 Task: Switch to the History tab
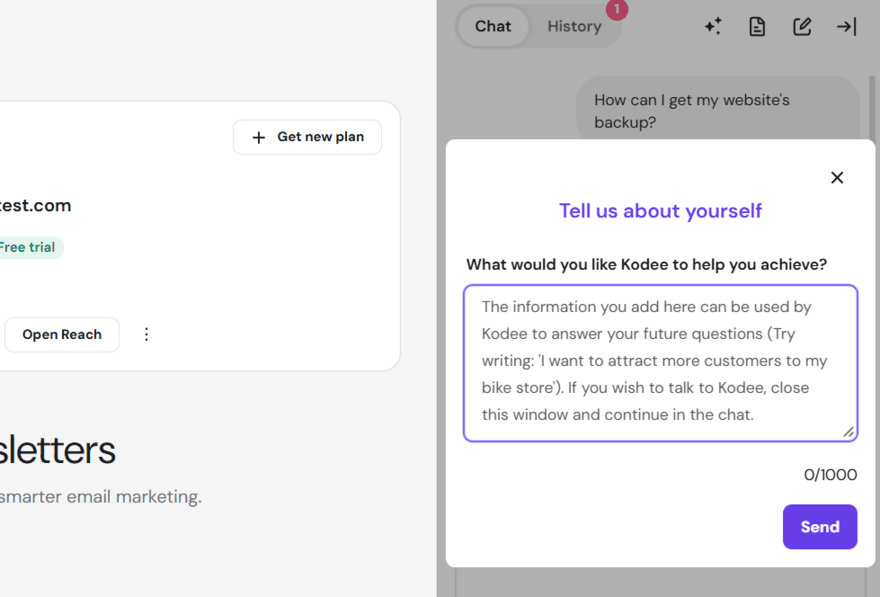(x=574, y=26)
